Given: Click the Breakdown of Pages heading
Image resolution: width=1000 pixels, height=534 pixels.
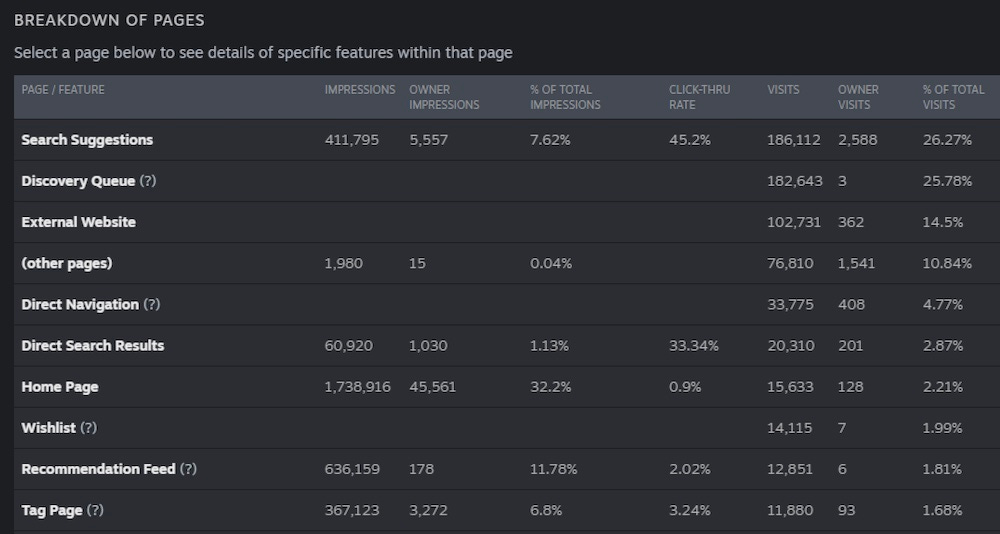Looking at the screenshot, I should [x=109, y=20].
